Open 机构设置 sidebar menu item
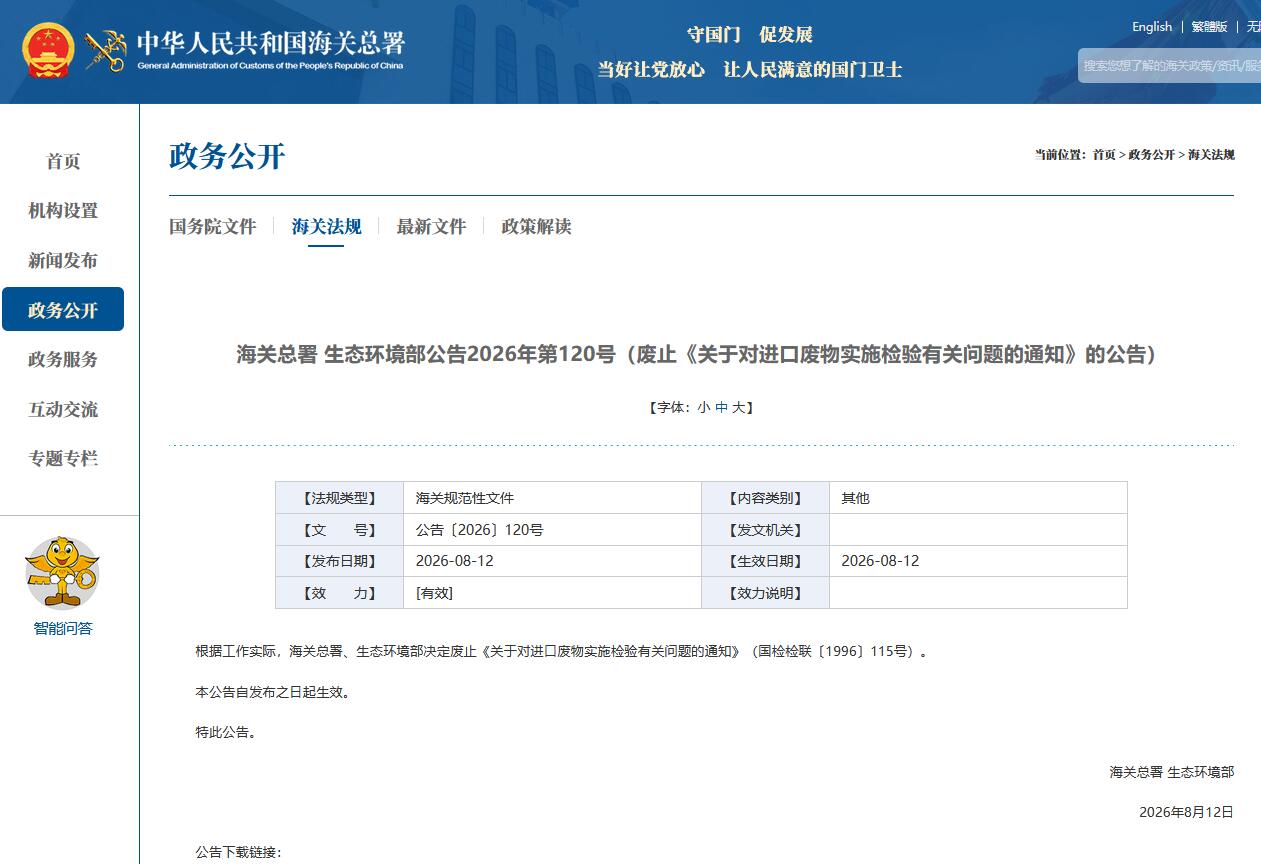Image resolution: width=1261 pixels, height=864 pixels. click(63, 211)
